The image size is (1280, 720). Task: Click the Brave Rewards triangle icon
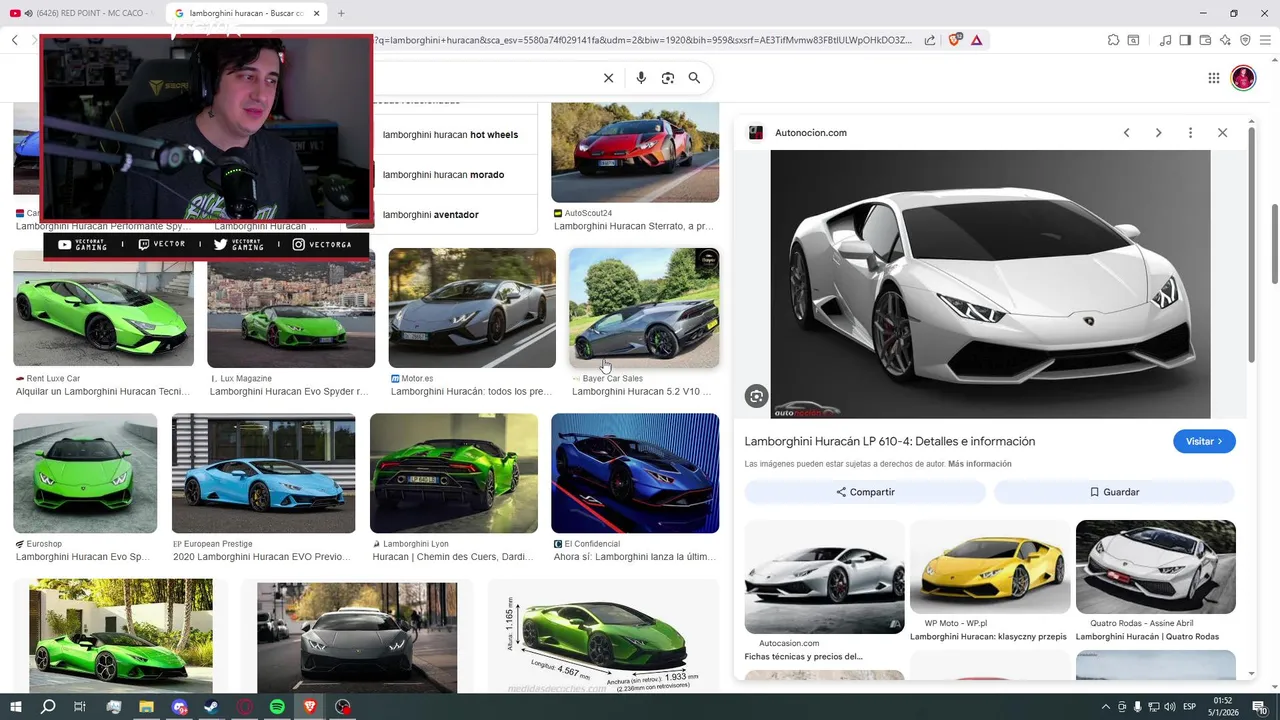coord(976,40)
